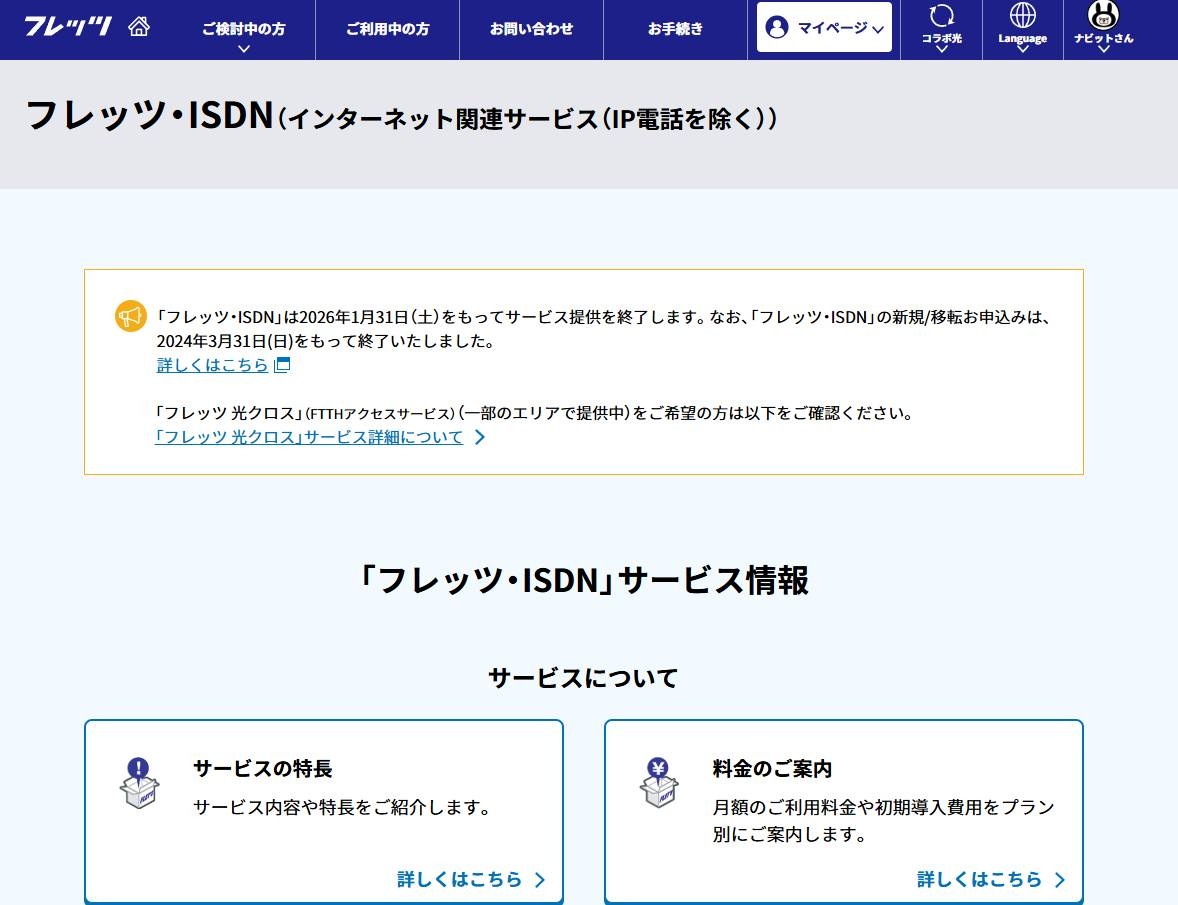
Task: Select お問い合わせ in navigation bar
Action: 531,29
